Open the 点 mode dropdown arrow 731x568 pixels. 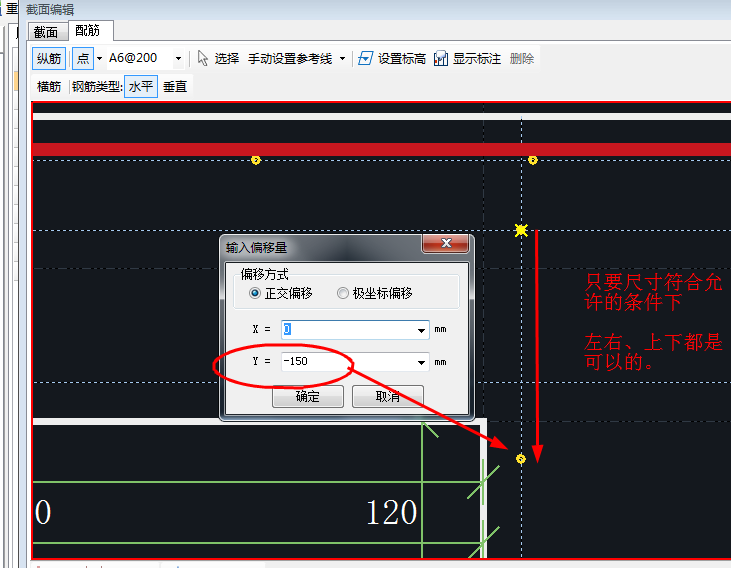tap(99, 59)
